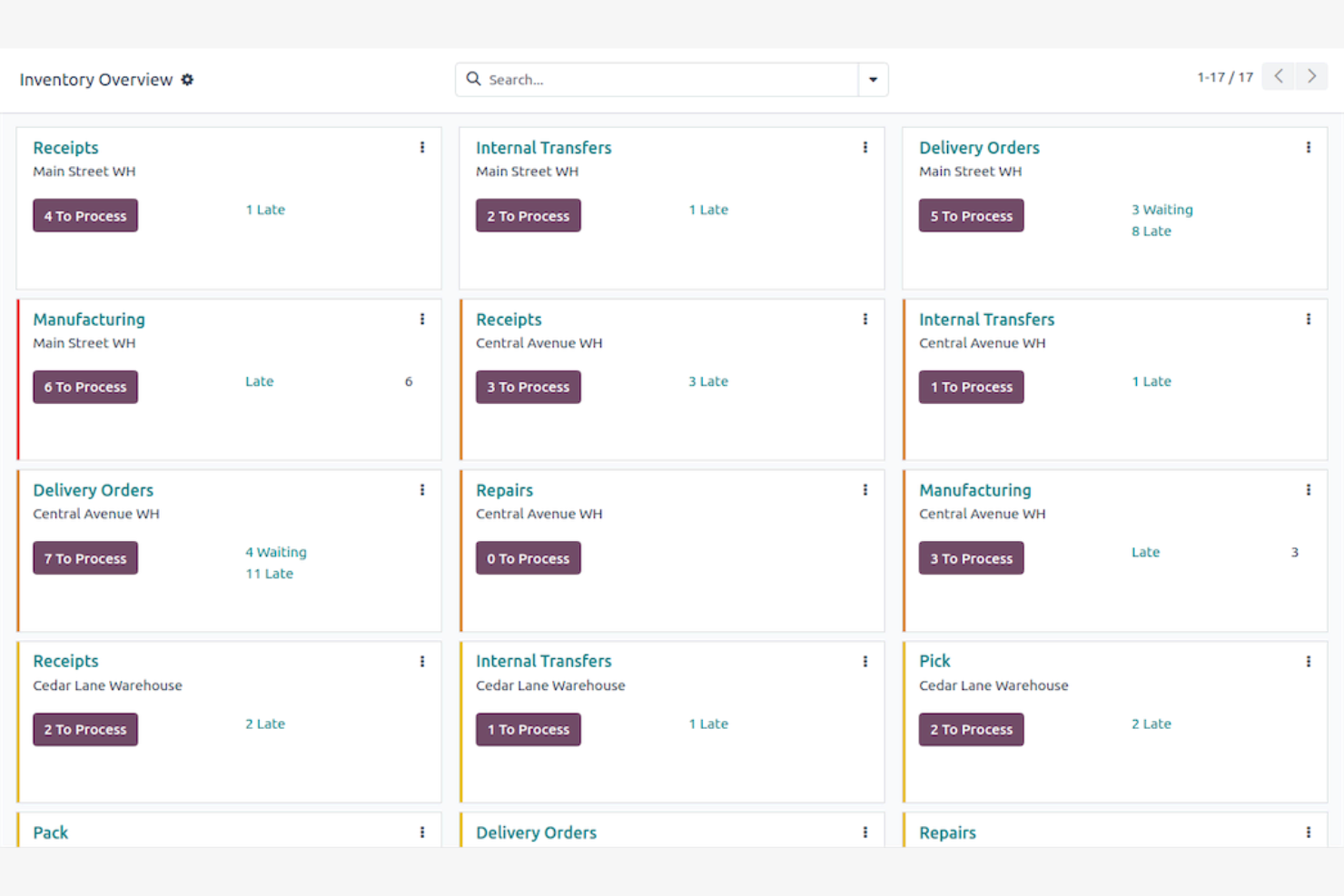Viewport: 1344px width, 896px height.
Task: Click the 0 To Process button on Repairs
Action: click(529, 557)
